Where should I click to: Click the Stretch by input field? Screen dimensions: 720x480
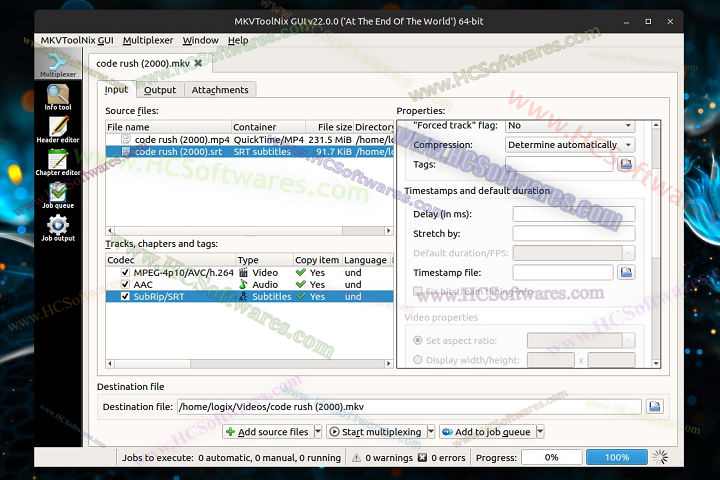click(574, 233)
